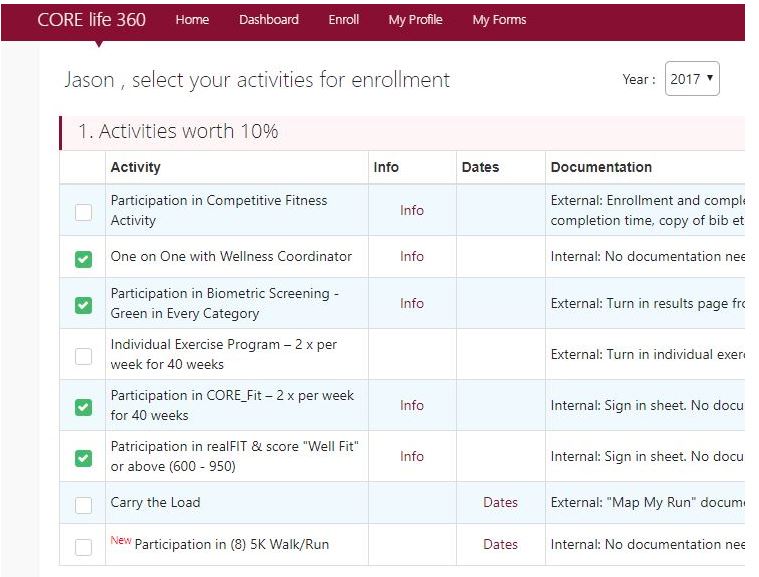Open Info for Wellness Coordinator row
The image size is (759, 577).
pyautogui.click(x=412, y=256)
